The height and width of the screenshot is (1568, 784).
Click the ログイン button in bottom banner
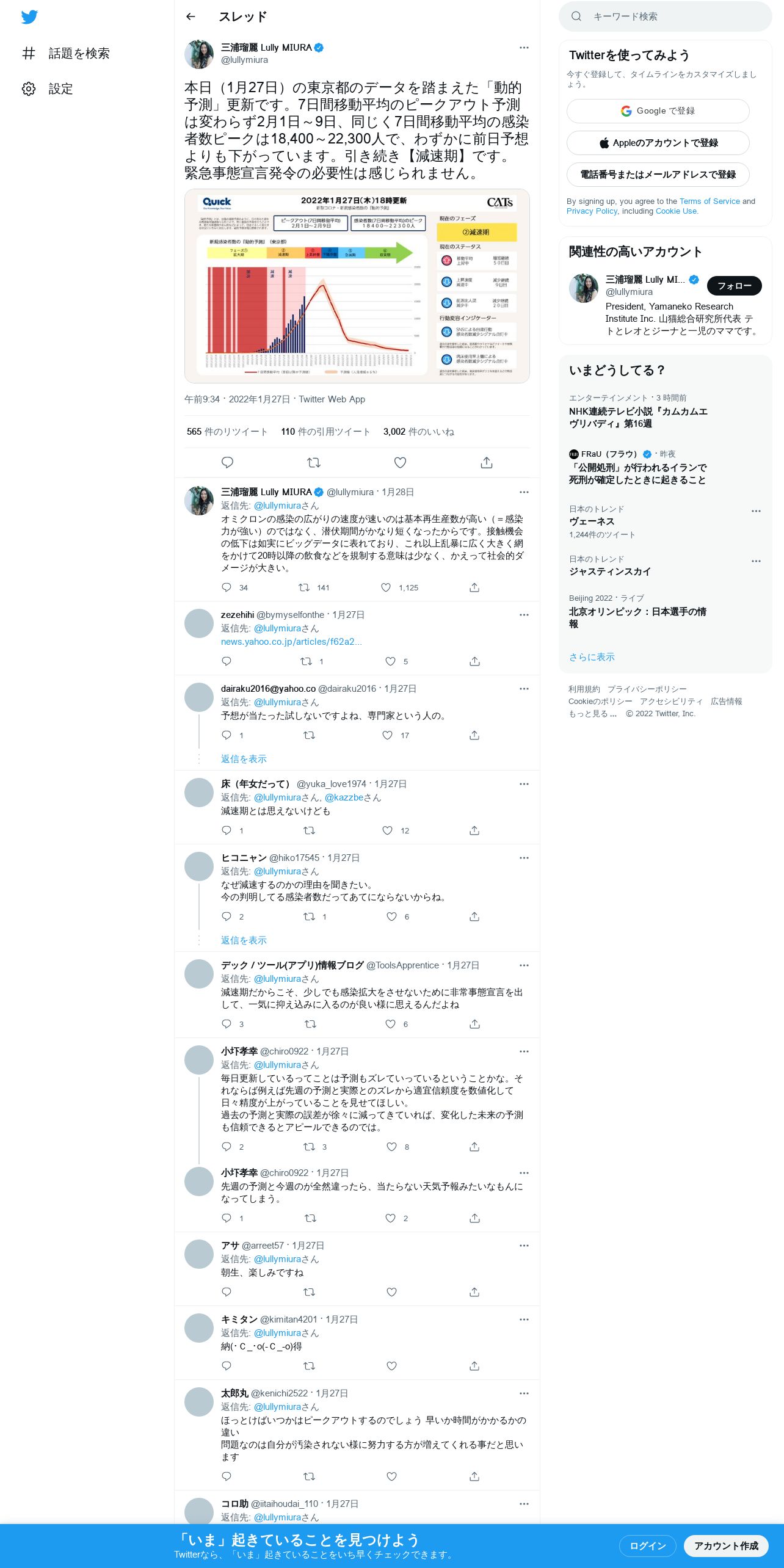(x=647, y=1545)
